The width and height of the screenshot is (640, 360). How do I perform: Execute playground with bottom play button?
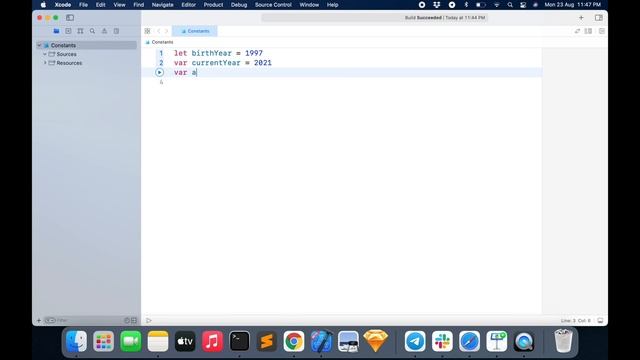pyautogui.click(x=149, y=320)
